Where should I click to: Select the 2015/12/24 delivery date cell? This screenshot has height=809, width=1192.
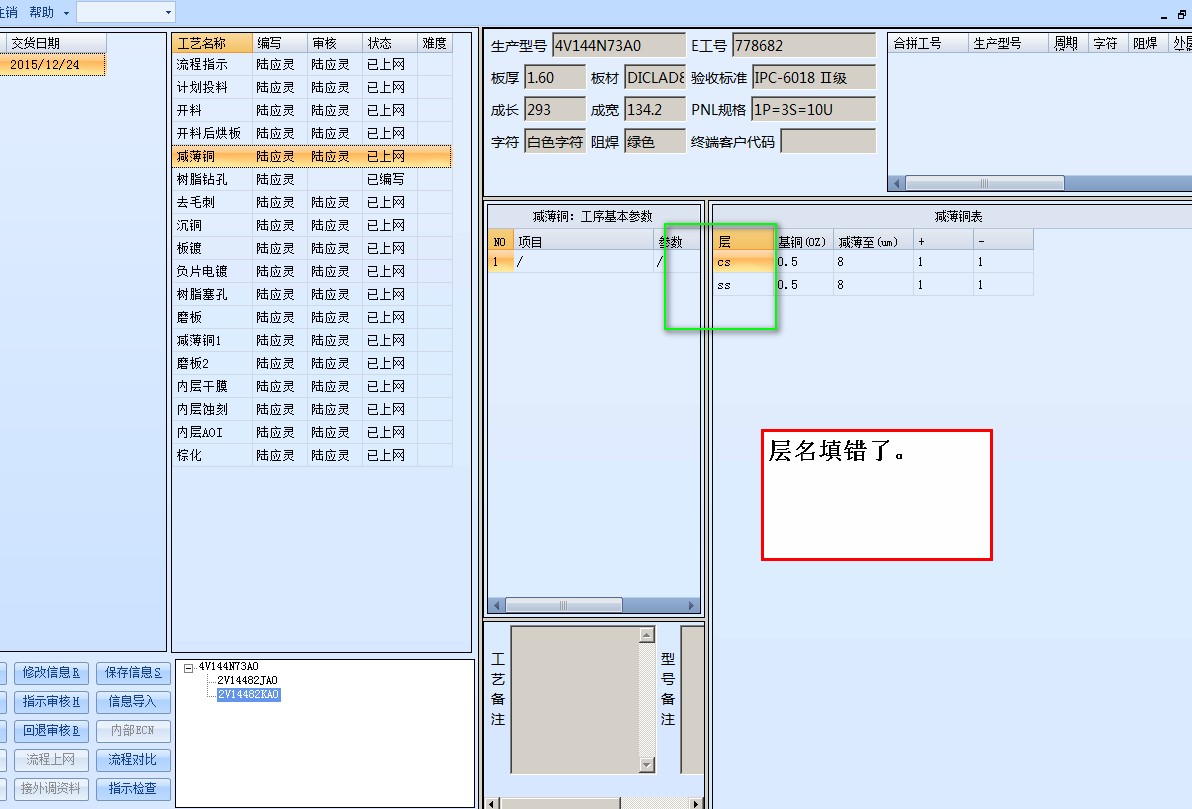pyautogui.click(x=52, y=65)
